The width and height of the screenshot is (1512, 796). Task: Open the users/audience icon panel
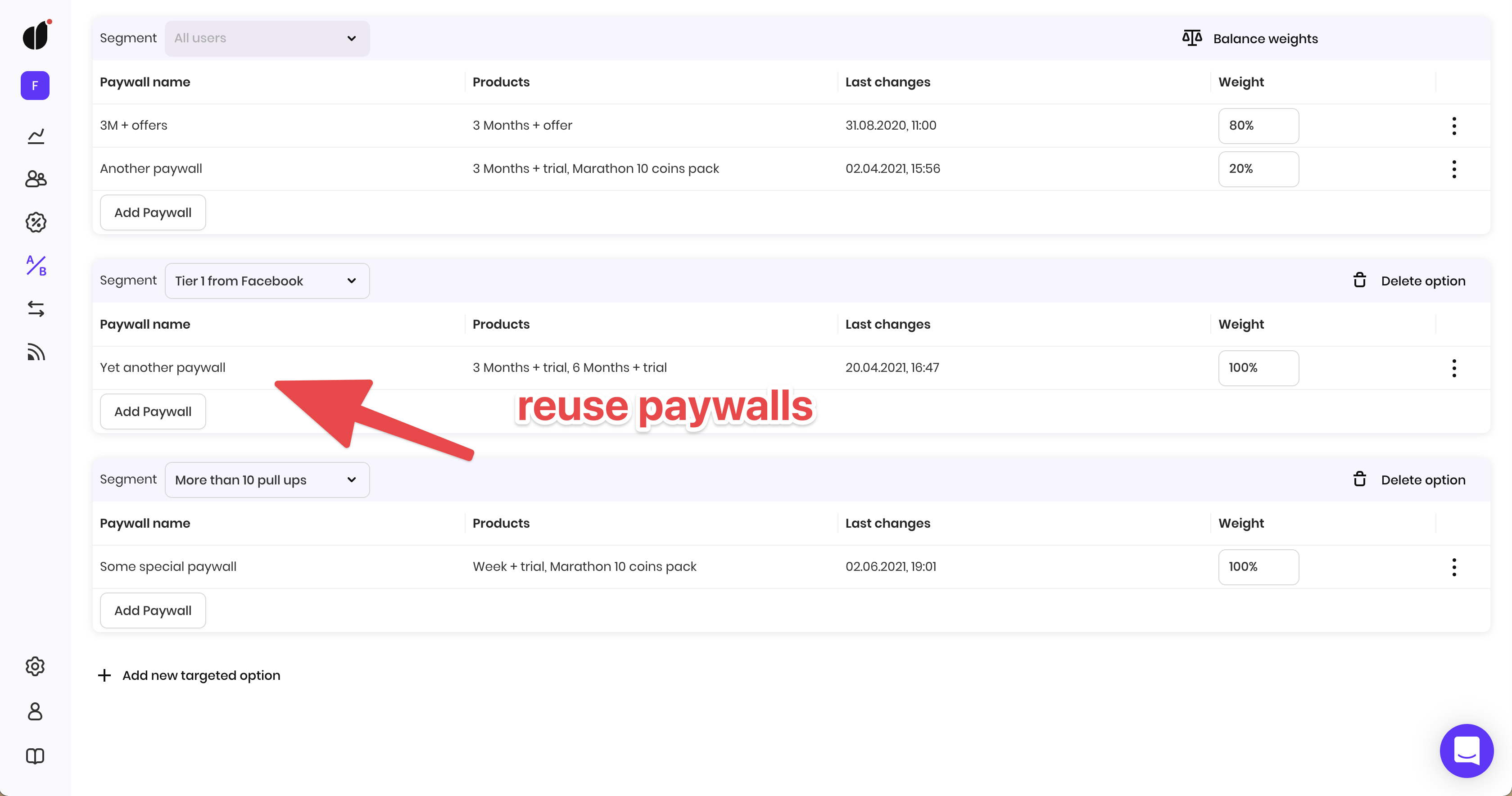(35, 178)
